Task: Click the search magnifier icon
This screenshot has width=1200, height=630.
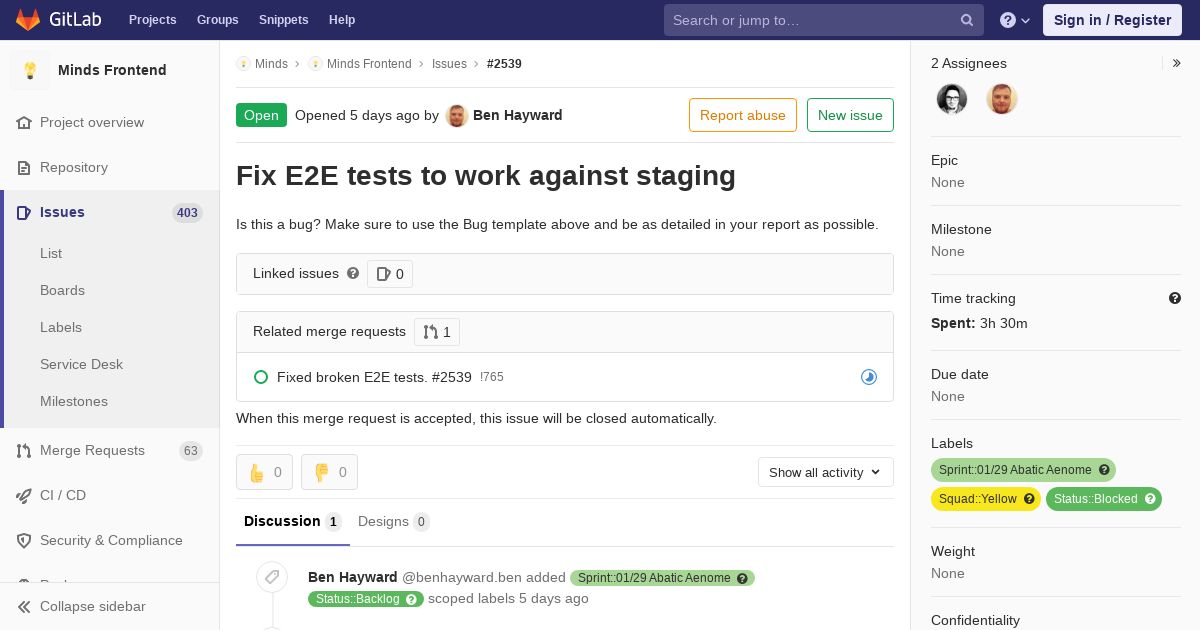Action: pyautogui.click(x=967, y=20)
